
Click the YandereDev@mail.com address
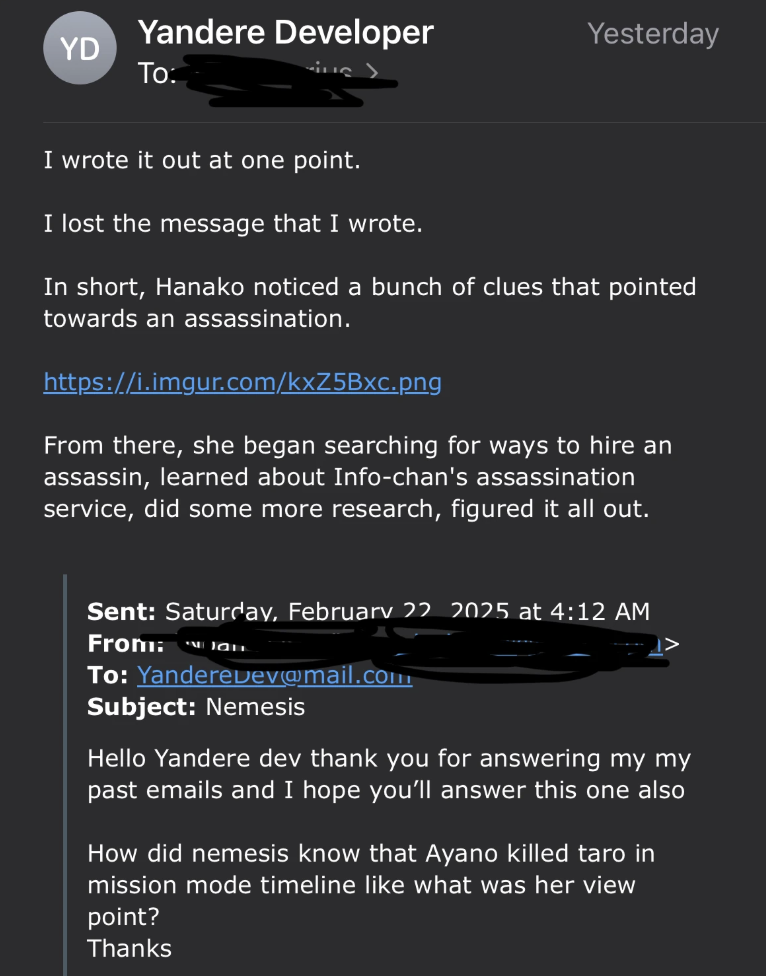pos(274,675)
